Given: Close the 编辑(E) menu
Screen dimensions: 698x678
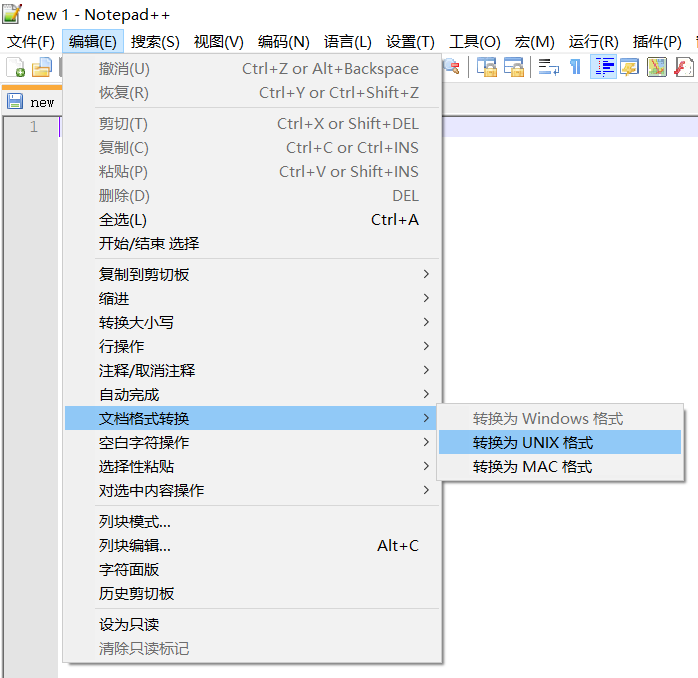Looking at the screenshot, I should click(x=93, y=42).
